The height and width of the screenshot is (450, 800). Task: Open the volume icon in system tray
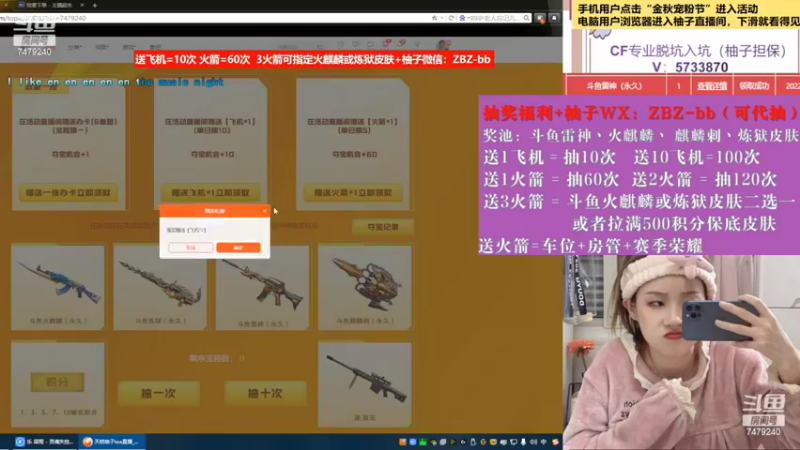pyautogui.click(x=533, y=442)
